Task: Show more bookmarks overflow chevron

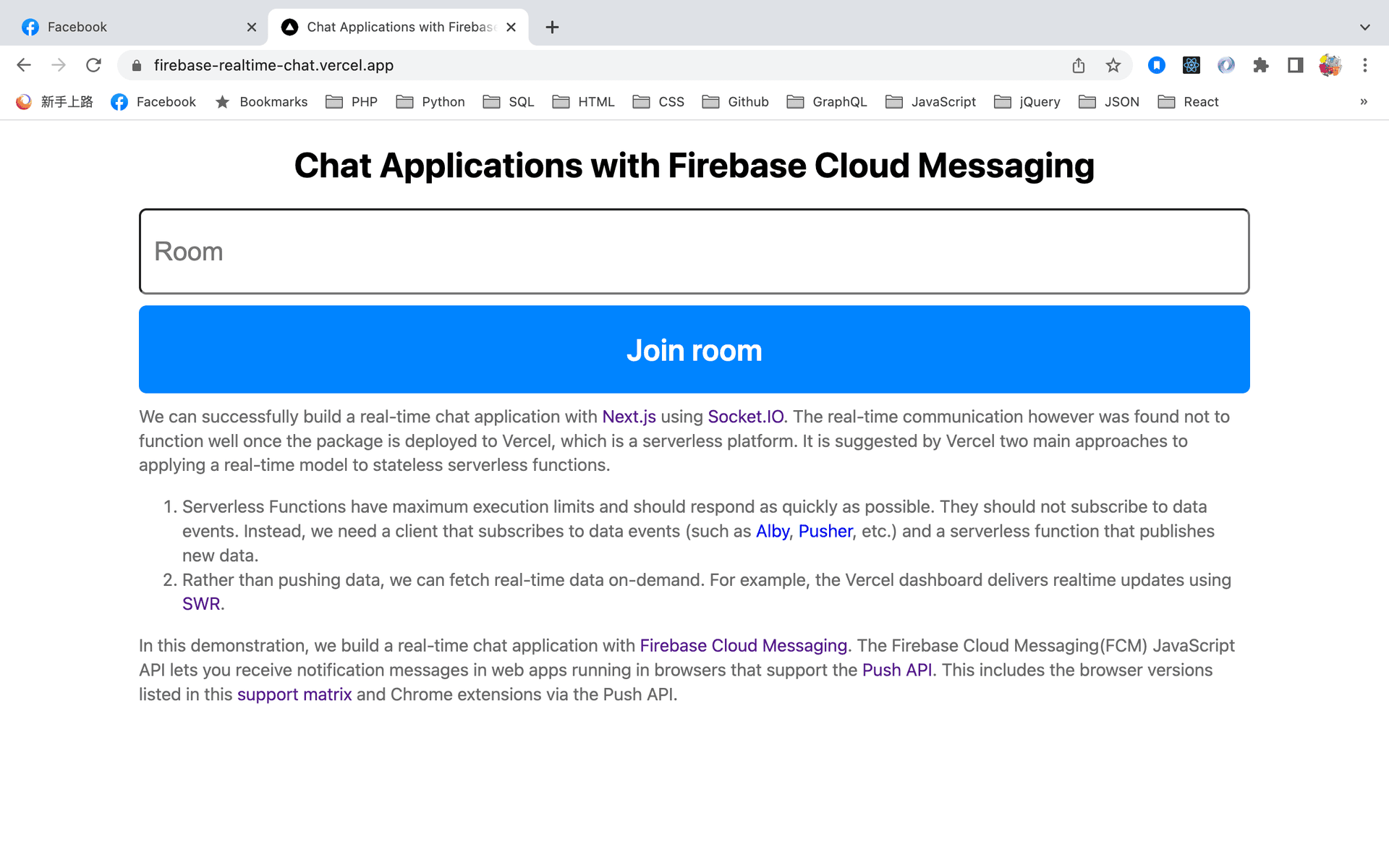Action: (1364, 102)
